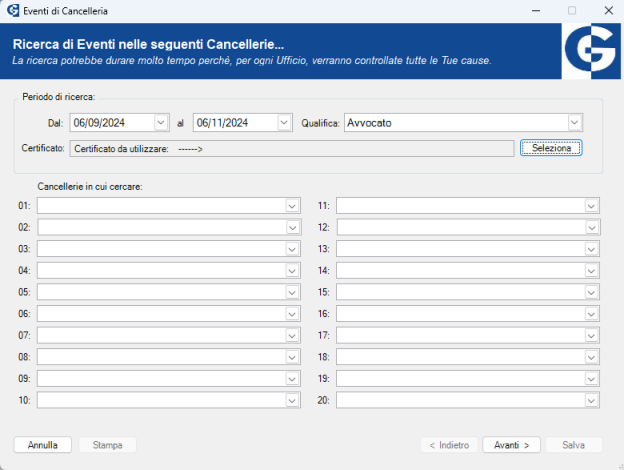Click the app icon in title bar

pyautogui.click(x=13, y=11)
